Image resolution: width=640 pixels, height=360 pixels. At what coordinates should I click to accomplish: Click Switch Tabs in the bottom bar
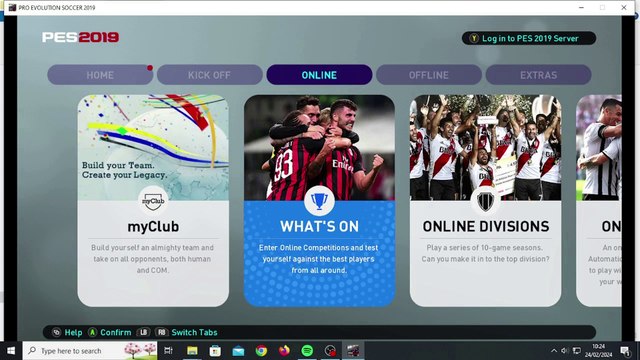[194, 333]
